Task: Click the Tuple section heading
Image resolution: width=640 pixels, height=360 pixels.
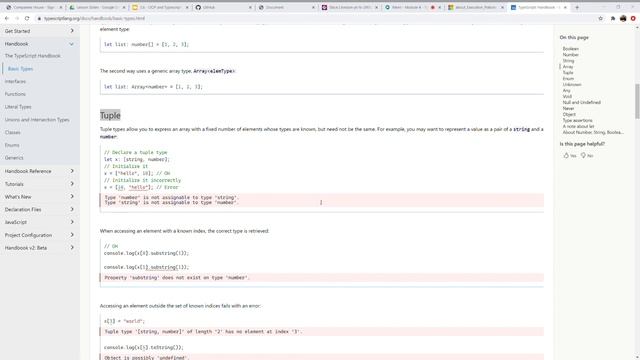Action: pos(110,116)
